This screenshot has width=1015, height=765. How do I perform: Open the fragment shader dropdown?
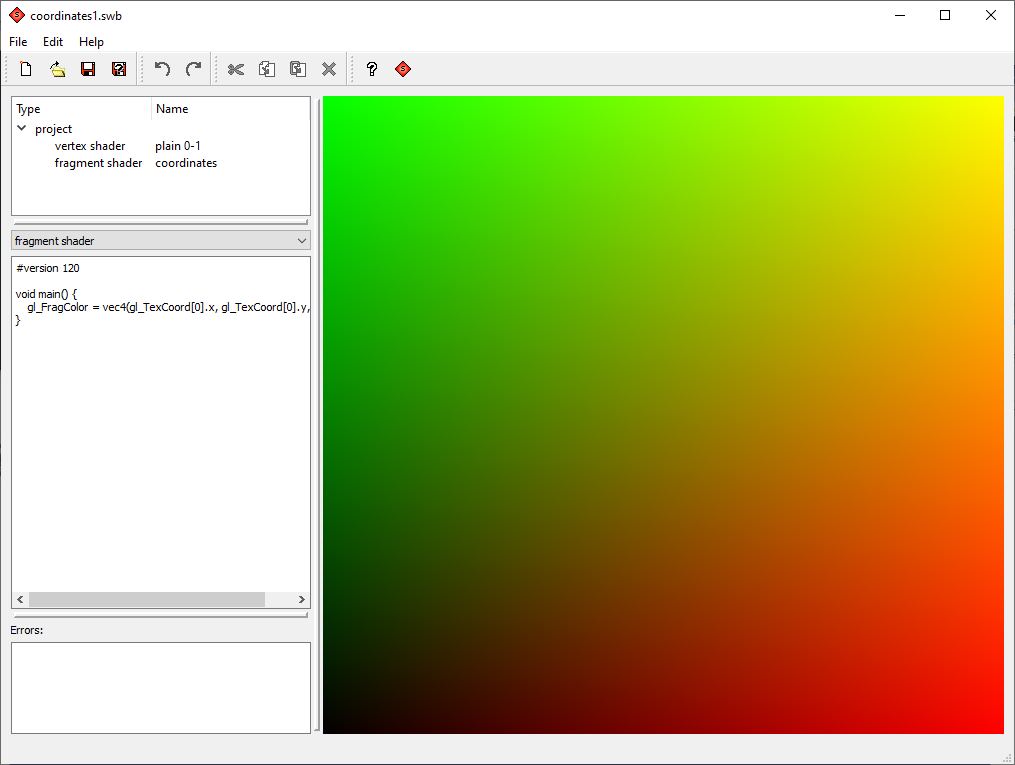pyautogui.click(x=161, y=241)
